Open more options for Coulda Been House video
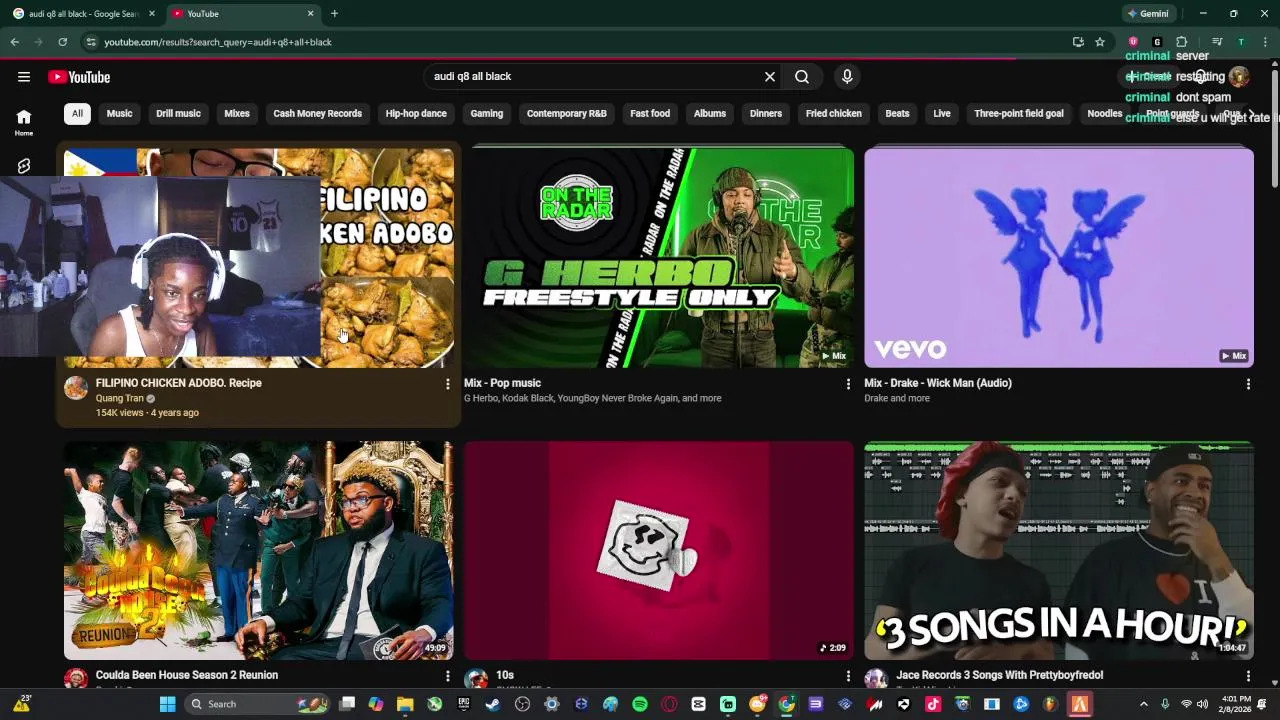This screenshot has width=1280, height=720. pyautogui.click(x=448, y=676)
